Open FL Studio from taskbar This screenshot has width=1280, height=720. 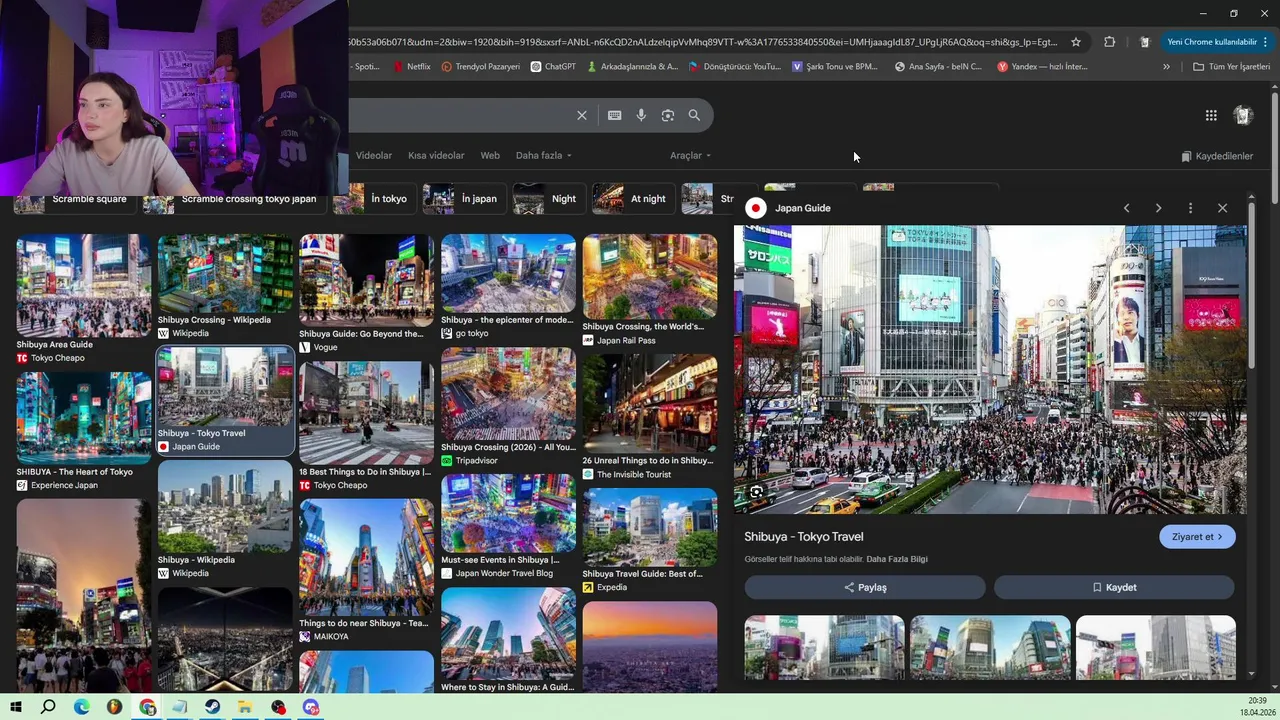(x=114, y=707)
